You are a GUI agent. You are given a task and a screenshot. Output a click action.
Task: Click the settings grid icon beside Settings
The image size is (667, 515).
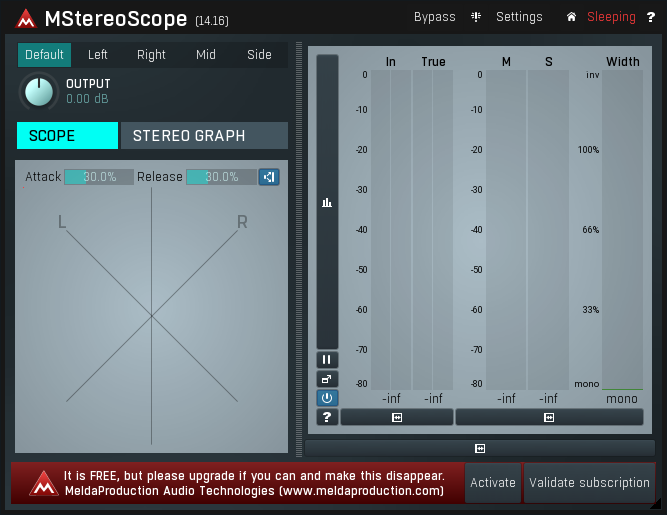(477, 17)
